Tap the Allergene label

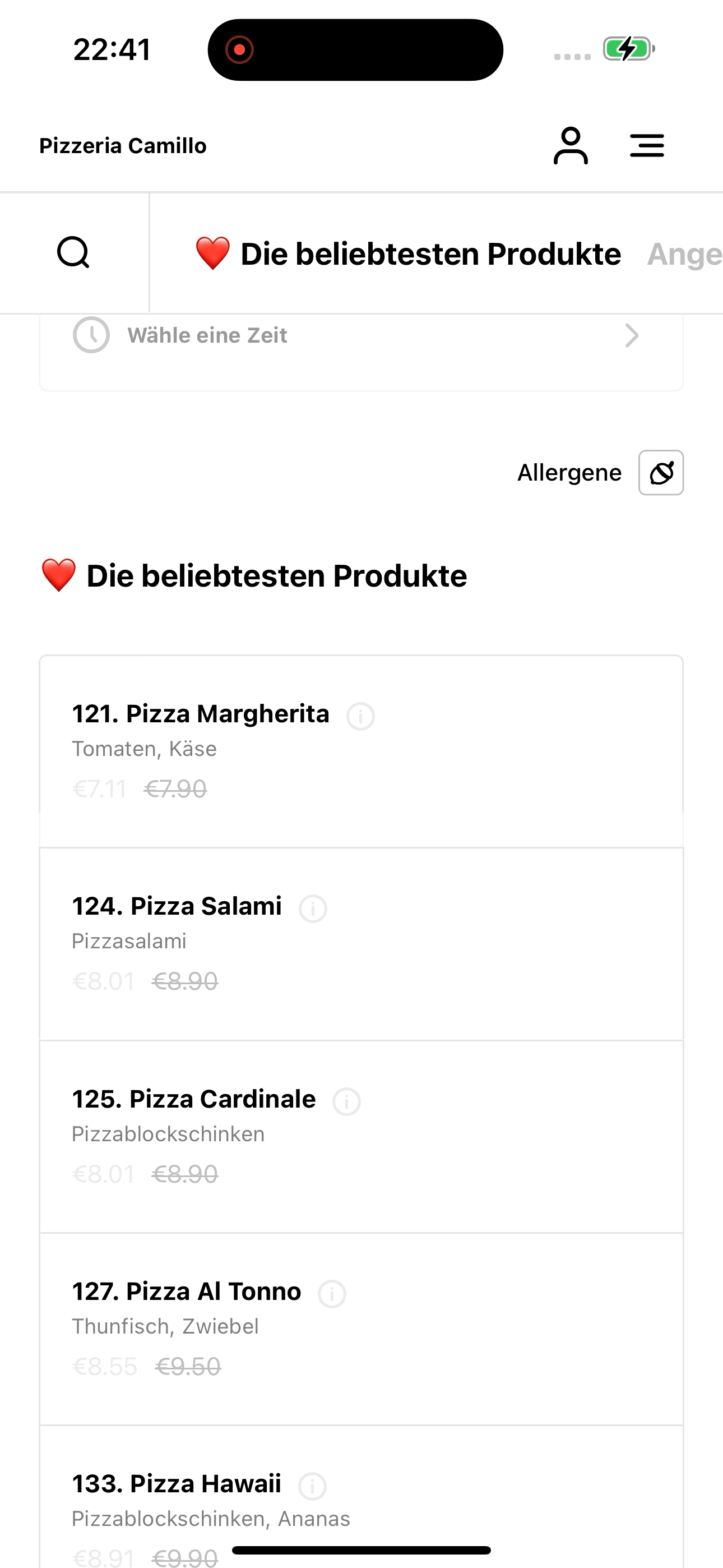click(x=569, y=473)
